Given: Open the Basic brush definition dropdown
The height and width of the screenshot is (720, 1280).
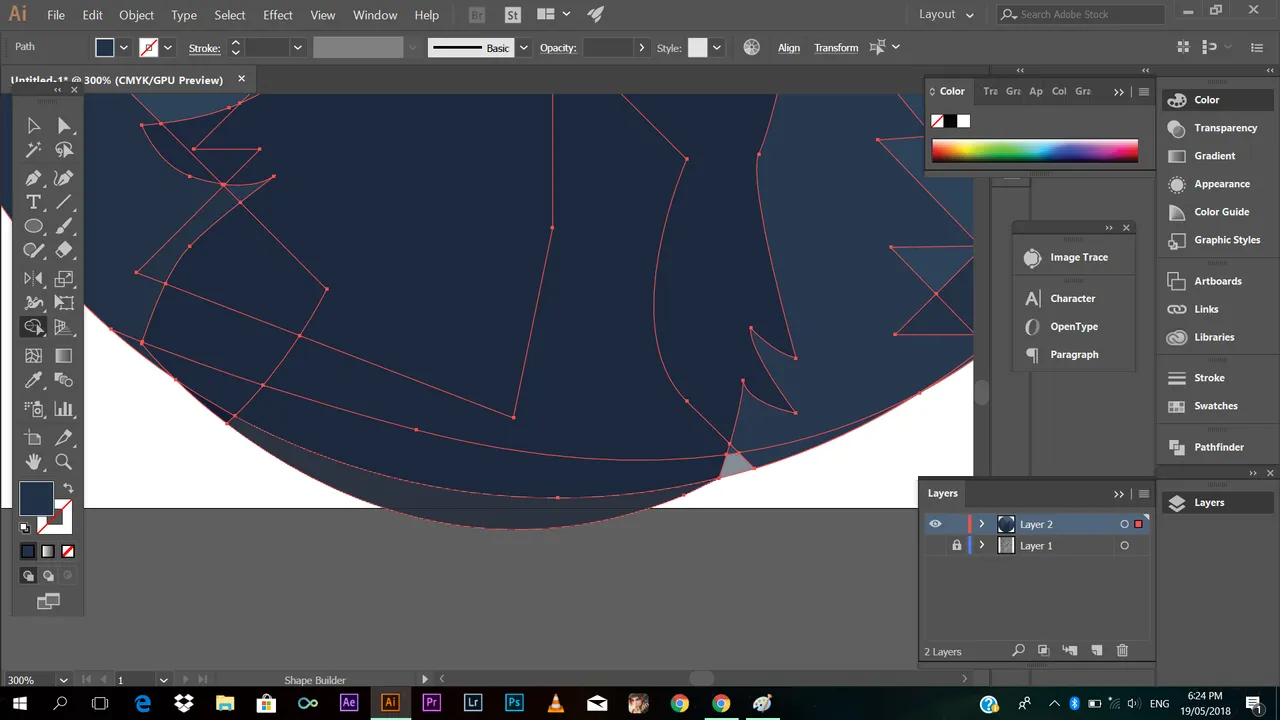Looking at the screenshot, I should click(x=523, y=47).
